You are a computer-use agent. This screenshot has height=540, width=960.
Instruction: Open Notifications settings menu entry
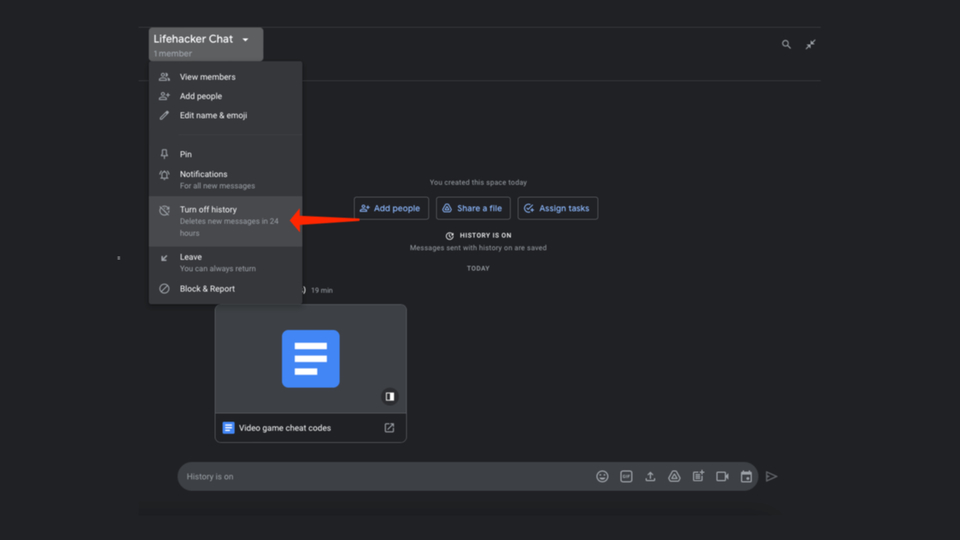225,179
